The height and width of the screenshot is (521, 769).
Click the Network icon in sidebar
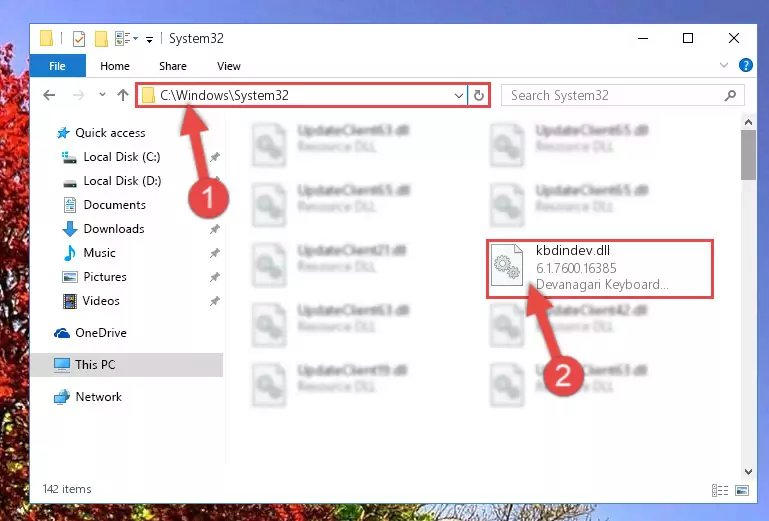pyautogui.click(x=62, y=397)
